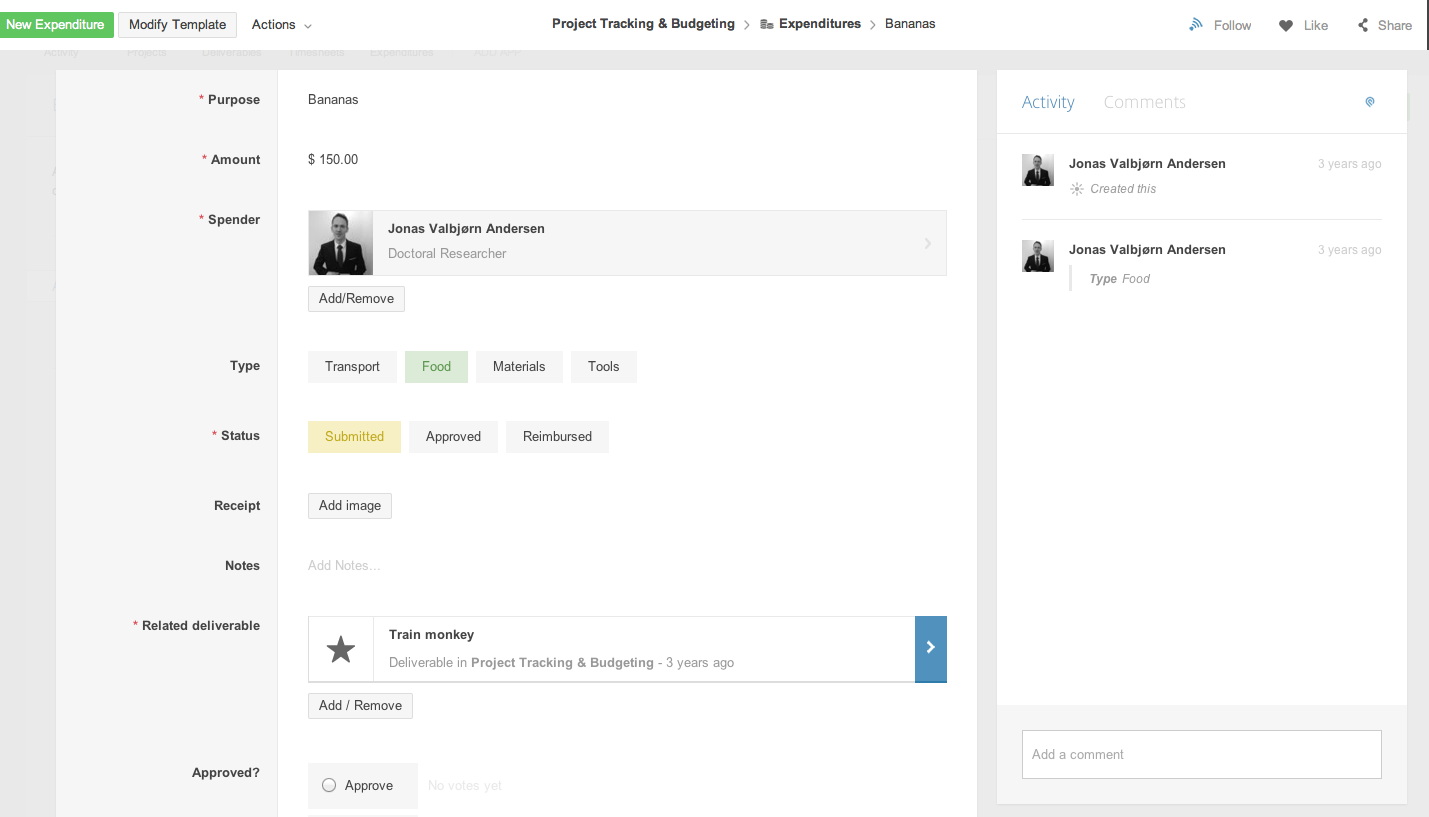Set the Type to Transport
The width and height of the screenshot is (1429, 817).
point(352,367)
